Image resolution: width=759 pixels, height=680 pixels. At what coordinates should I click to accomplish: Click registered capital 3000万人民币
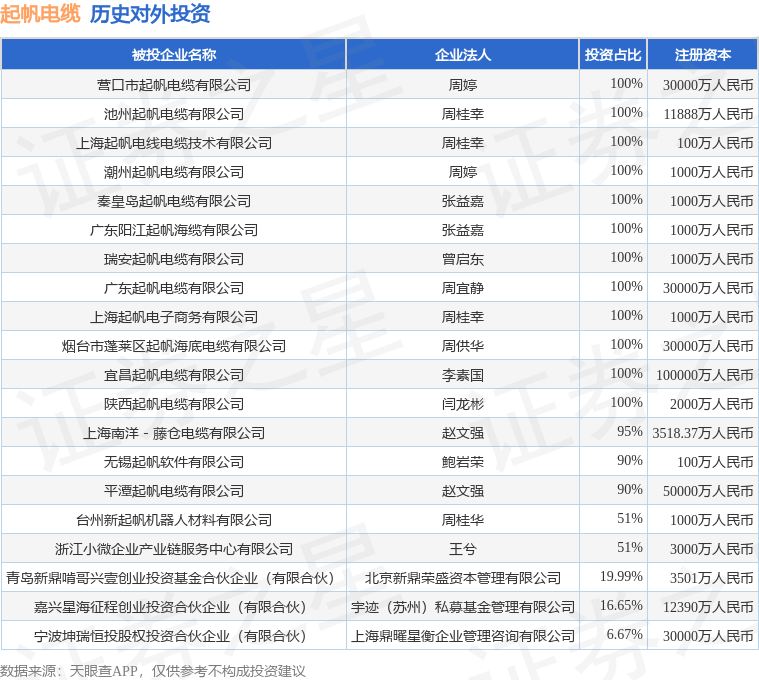tap(712, 549)
